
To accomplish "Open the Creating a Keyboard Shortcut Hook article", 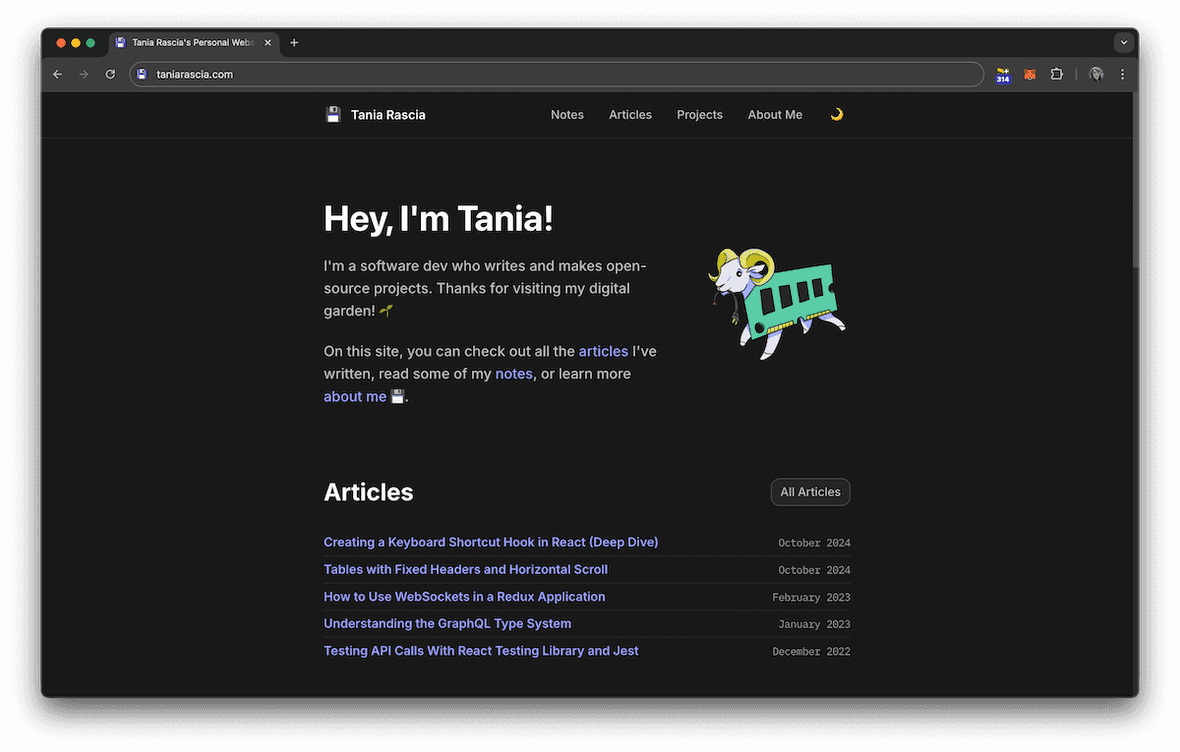I will 490,541.
